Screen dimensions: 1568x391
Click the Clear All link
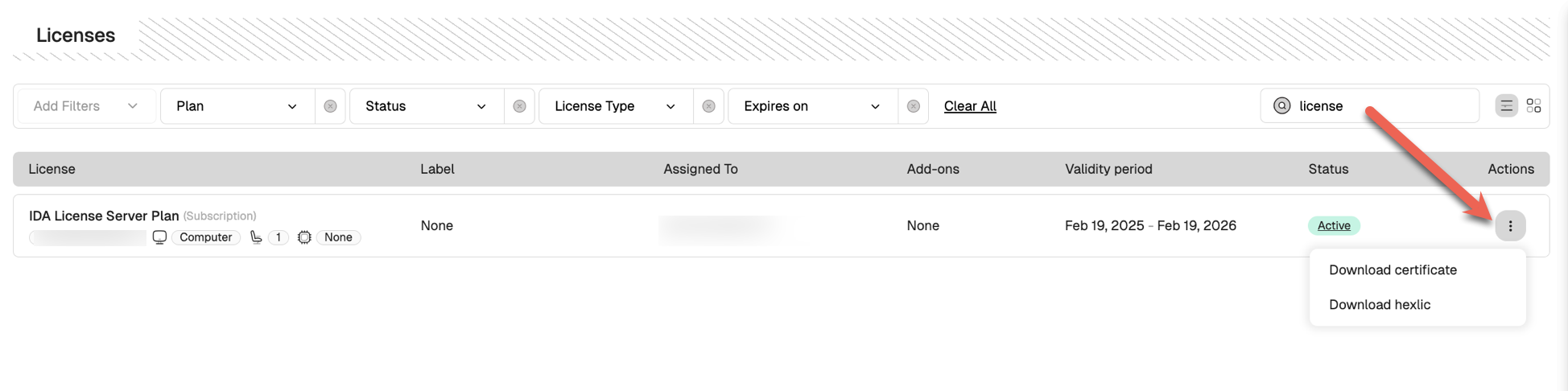tap(970, 106)
